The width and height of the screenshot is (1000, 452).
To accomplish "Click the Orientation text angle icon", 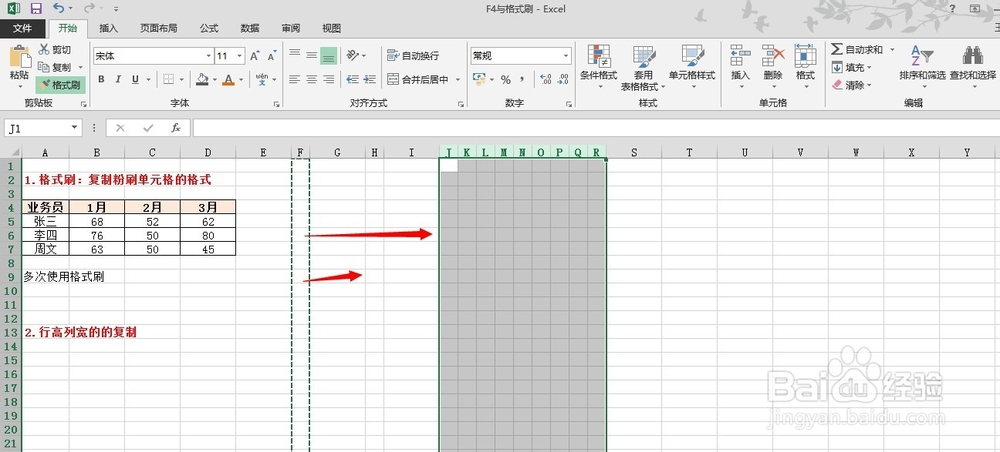I will pyautogui.click(x=353, y=55).
